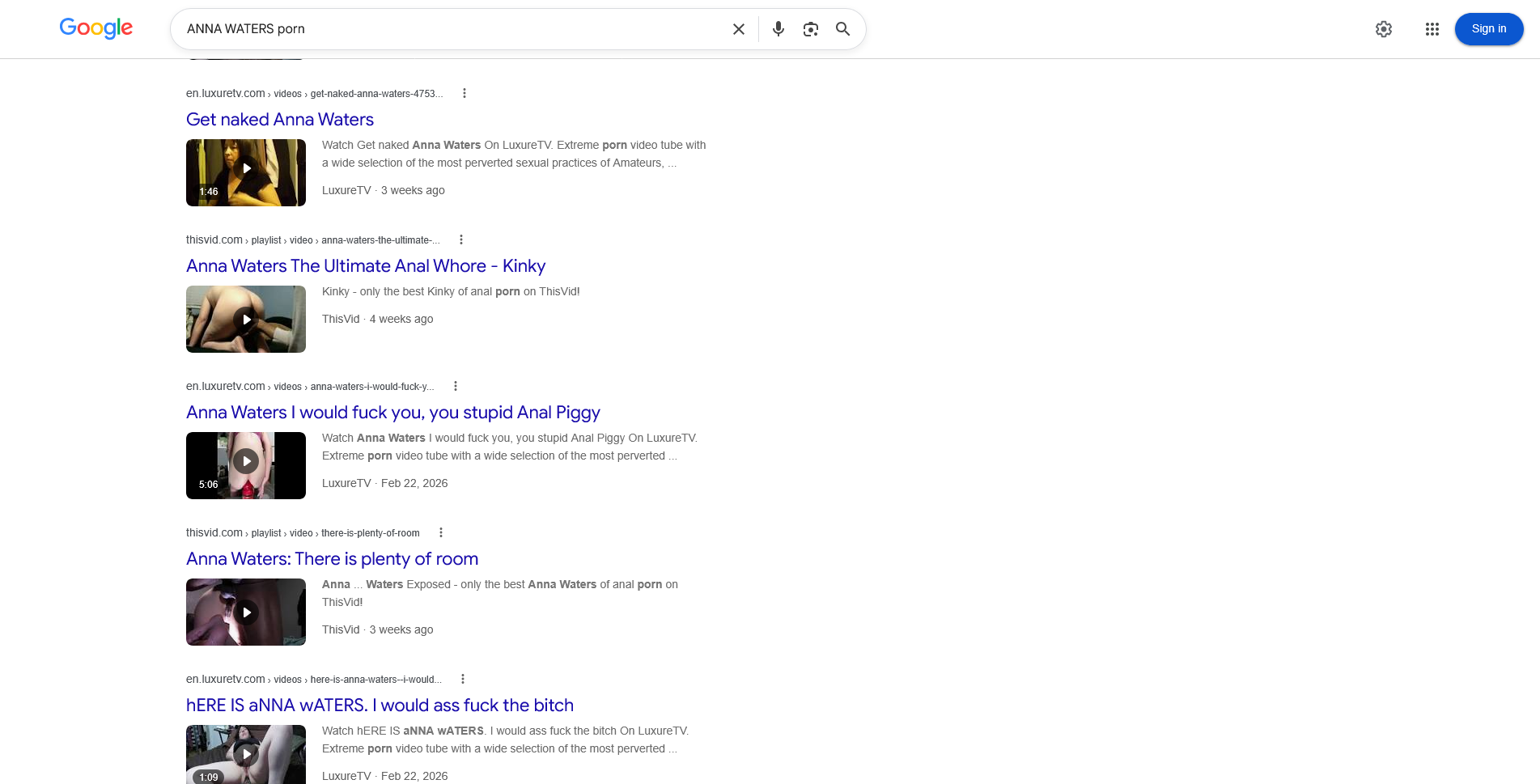Open the Google apps grid icon

pyautogui.click(x=1432, y=29)
